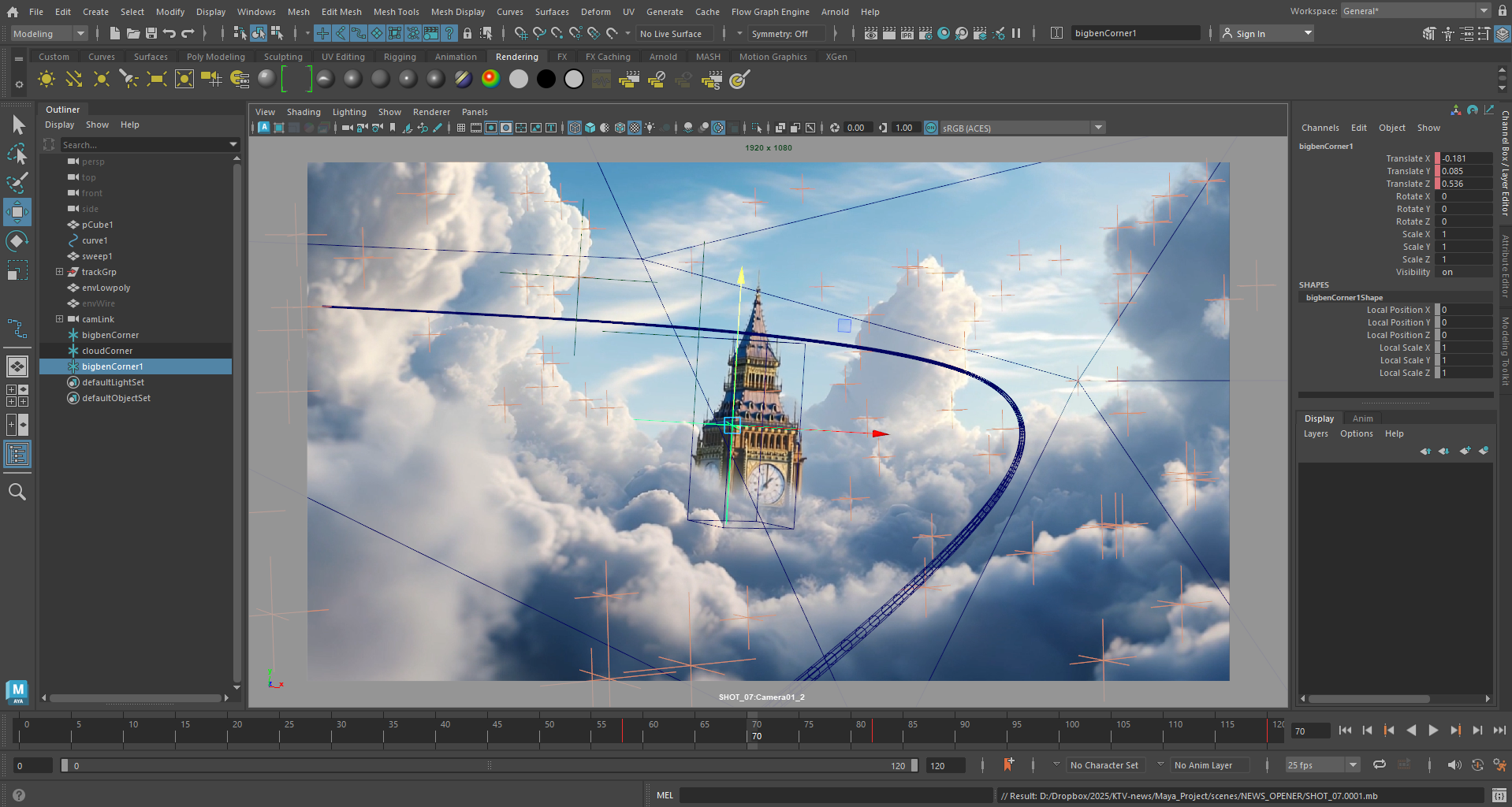Open the Outliner search filter dropdown arrow
This screenshot has height=807, width=1512.
(233, 144)
